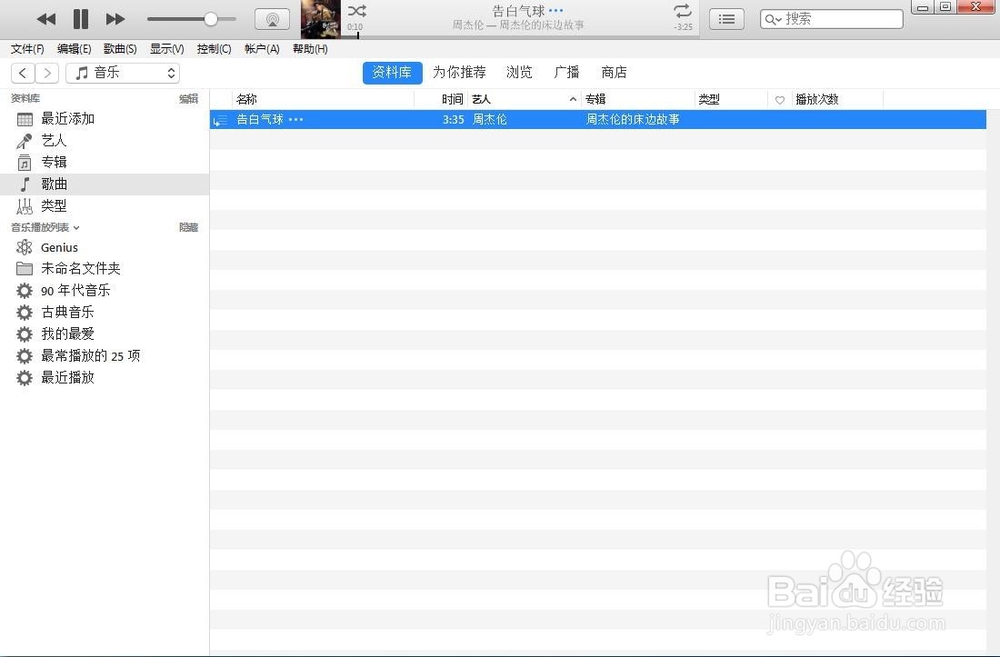Open the 音乐 media type dropdown
Image resolution: width=1000 pixels, height=657 pixels.
point(122,73)
